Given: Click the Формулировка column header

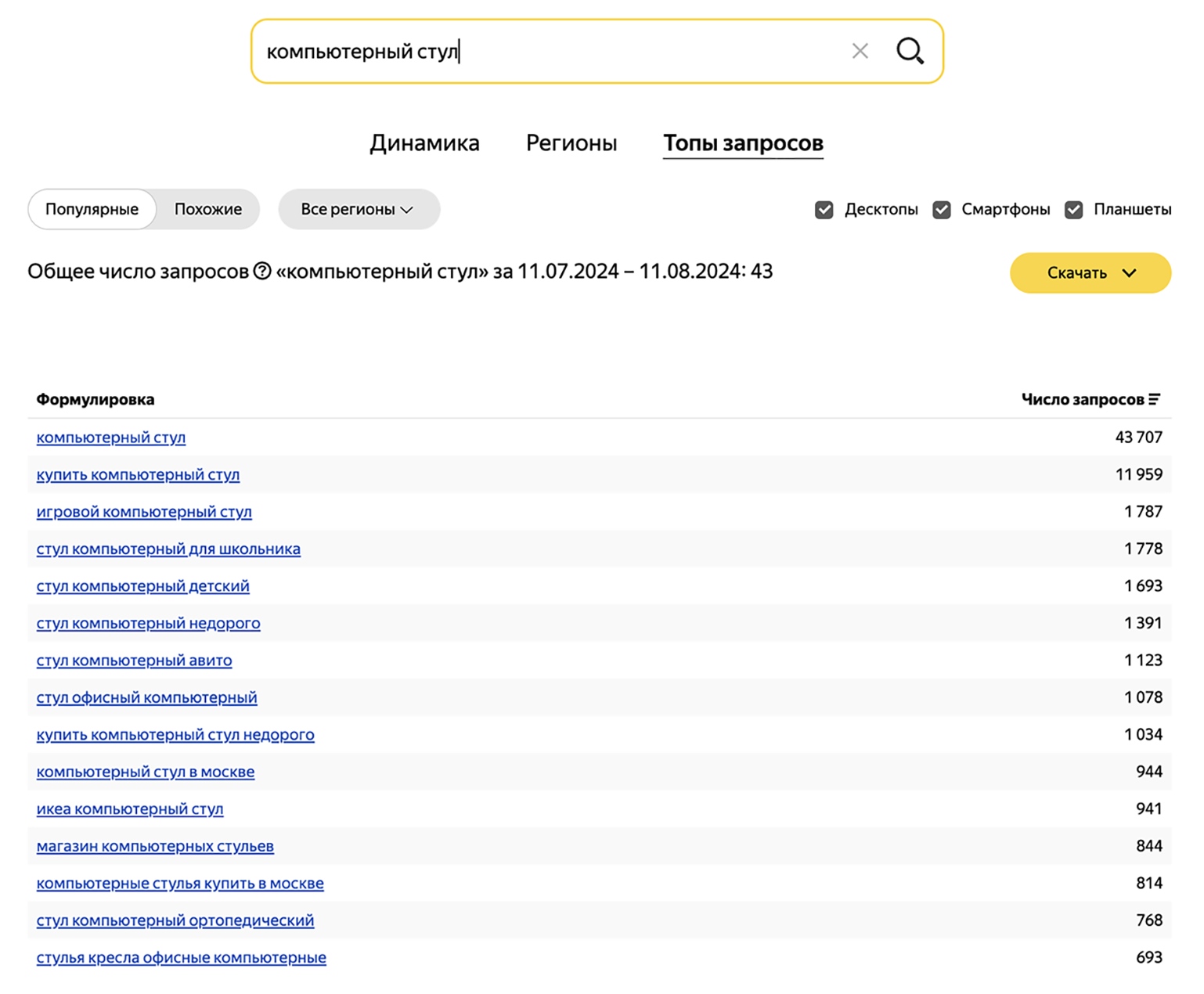Looking at the screenshot, I should coord(96,400).
